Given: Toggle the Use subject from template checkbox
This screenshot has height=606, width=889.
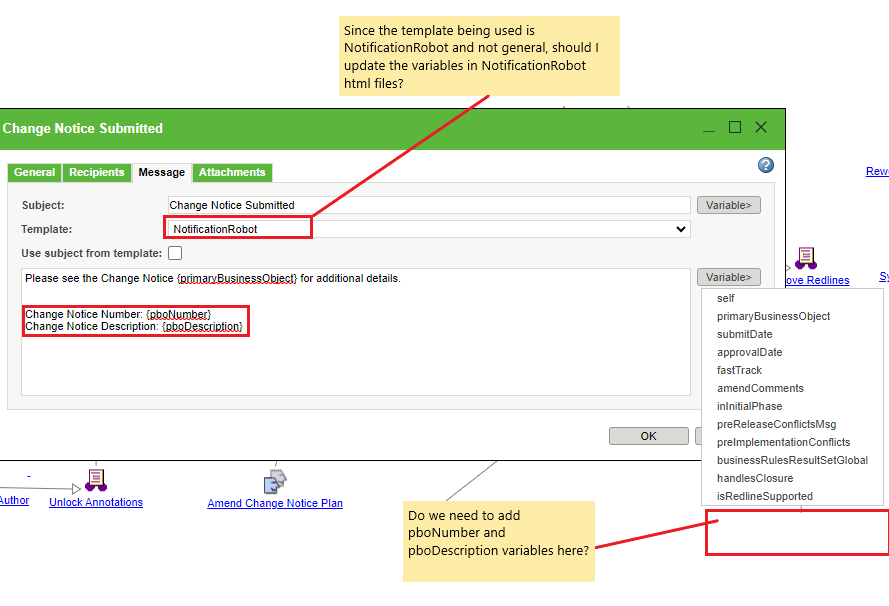Looking at the screenshot, I should click(x=175, y=253).
